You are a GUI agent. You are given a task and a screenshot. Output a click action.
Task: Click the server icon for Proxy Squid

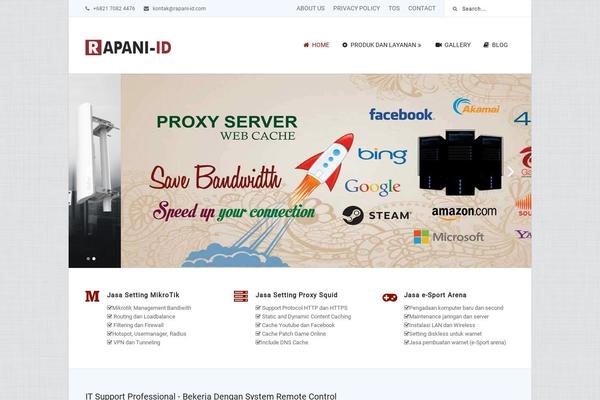pyautogui.click(x=241, y=296)
